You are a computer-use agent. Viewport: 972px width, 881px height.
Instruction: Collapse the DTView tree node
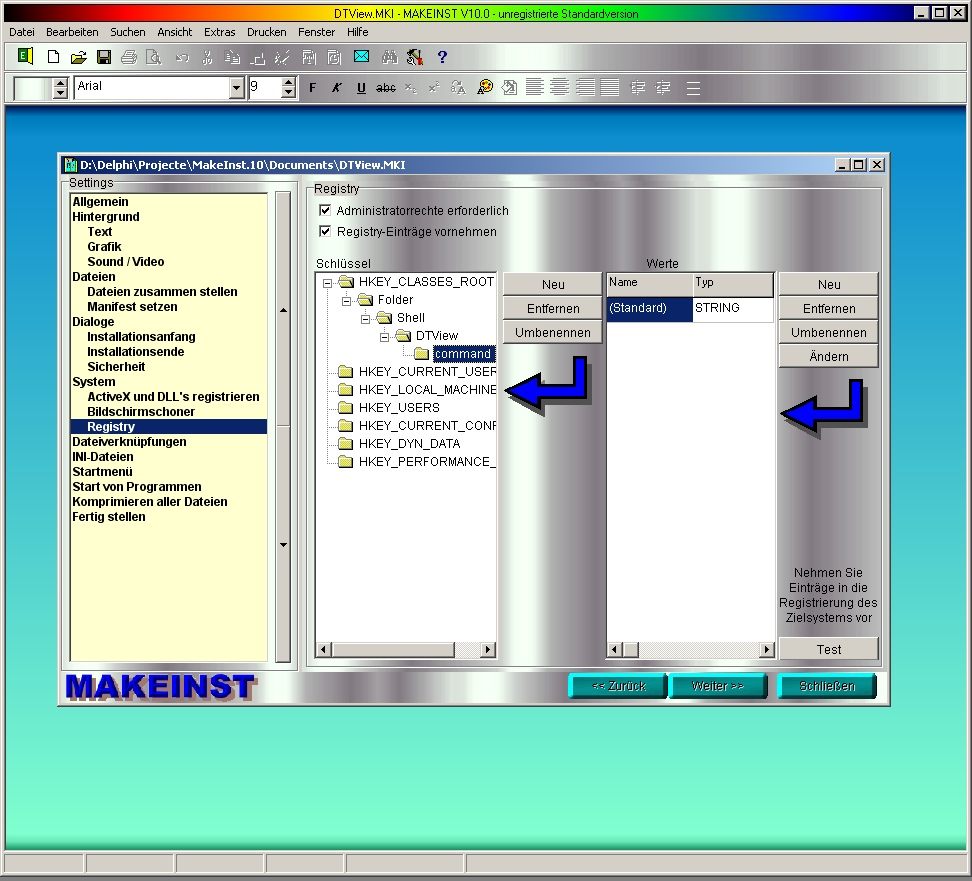pos(384,337)
